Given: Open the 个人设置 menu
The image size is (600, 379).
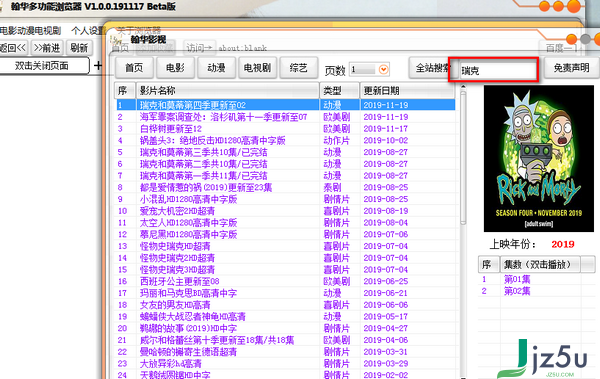Looking at the screenshot, I should 88,30.
